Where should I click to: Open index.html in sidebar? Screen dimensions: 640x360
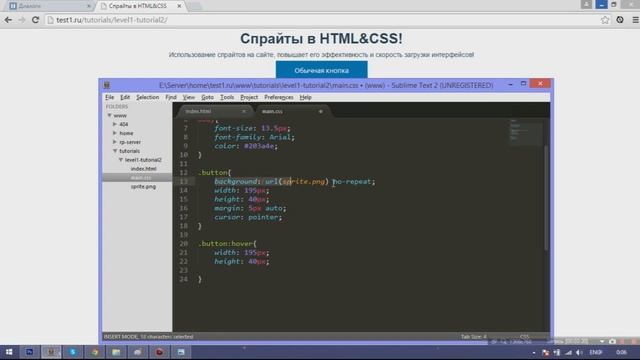tap(143, 169)
